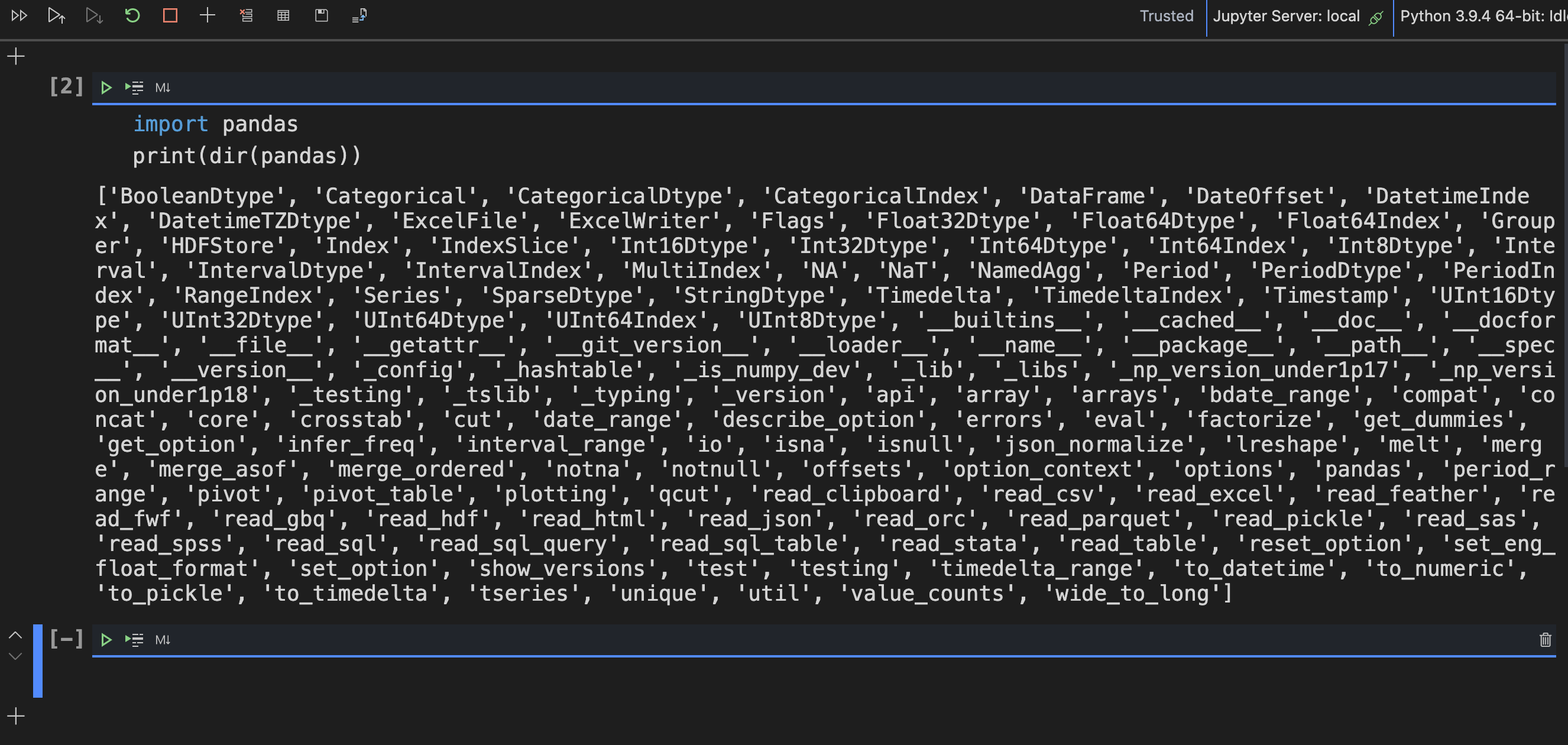Click 'MultiIndex' in the output

(696, 270)
